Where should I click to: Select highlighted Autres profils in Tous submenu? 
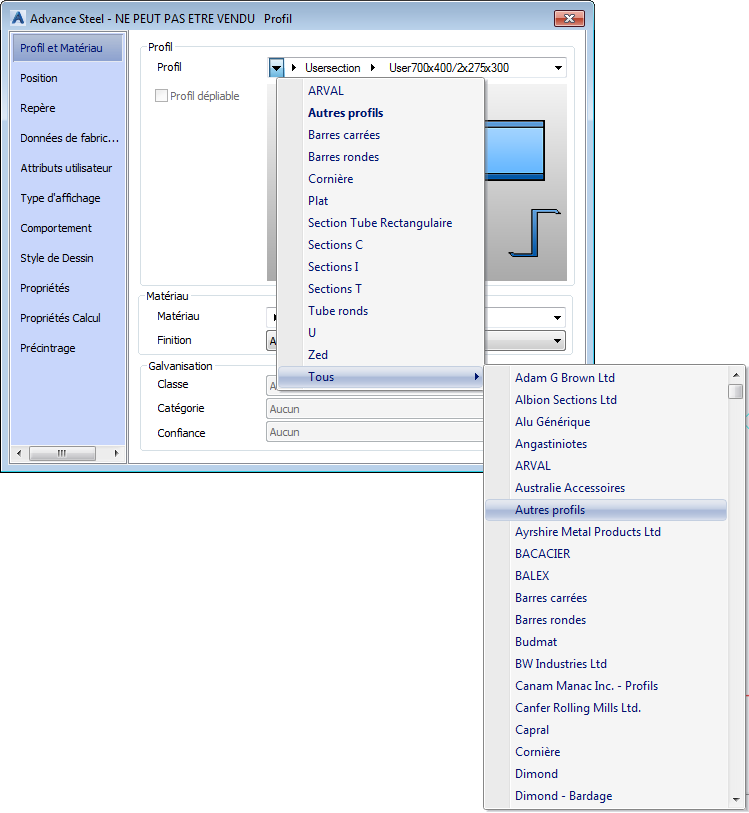(x=606, y=510)
